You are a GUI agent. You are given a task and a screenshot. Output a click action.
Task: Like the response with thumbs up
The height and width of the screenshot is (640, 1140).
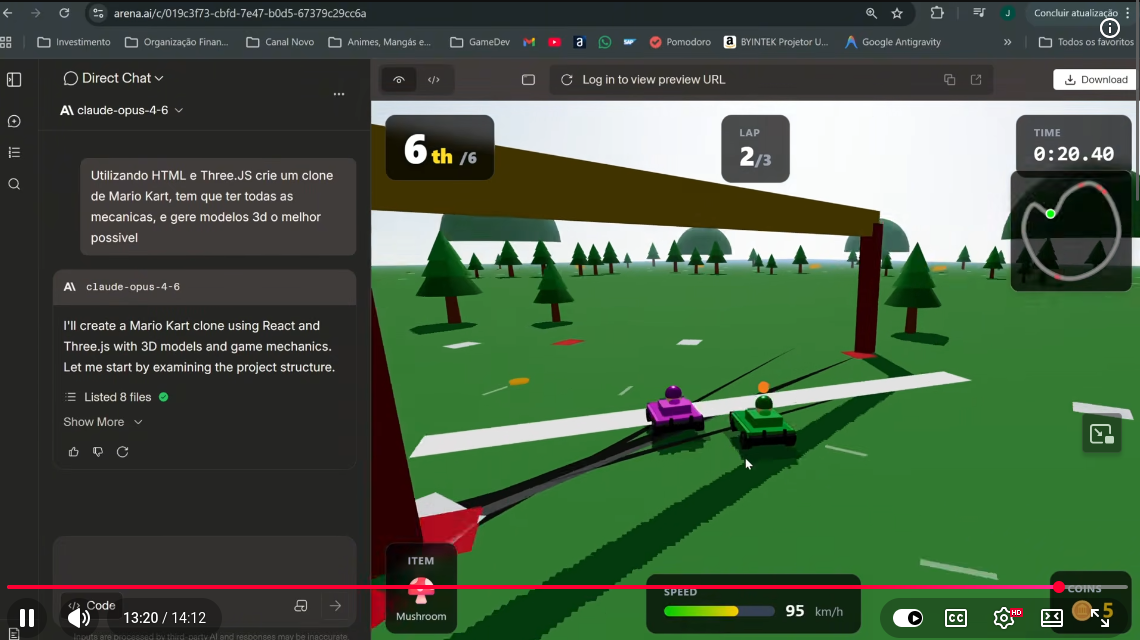(x=73, y=452)
